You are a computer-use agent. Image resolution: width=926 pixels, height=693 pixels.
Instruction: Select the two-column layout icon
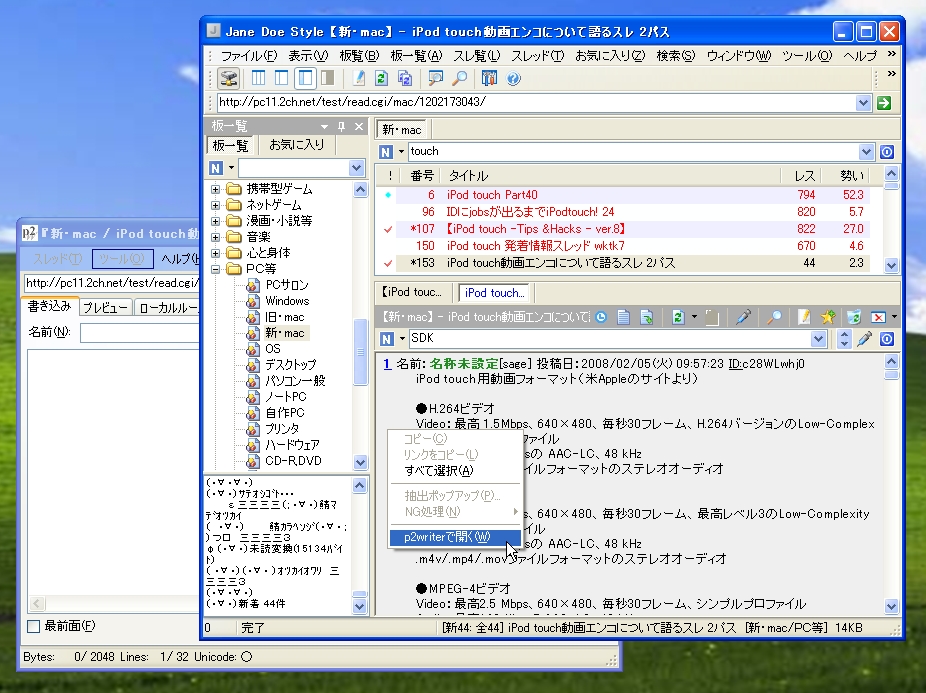pos(282,79)
